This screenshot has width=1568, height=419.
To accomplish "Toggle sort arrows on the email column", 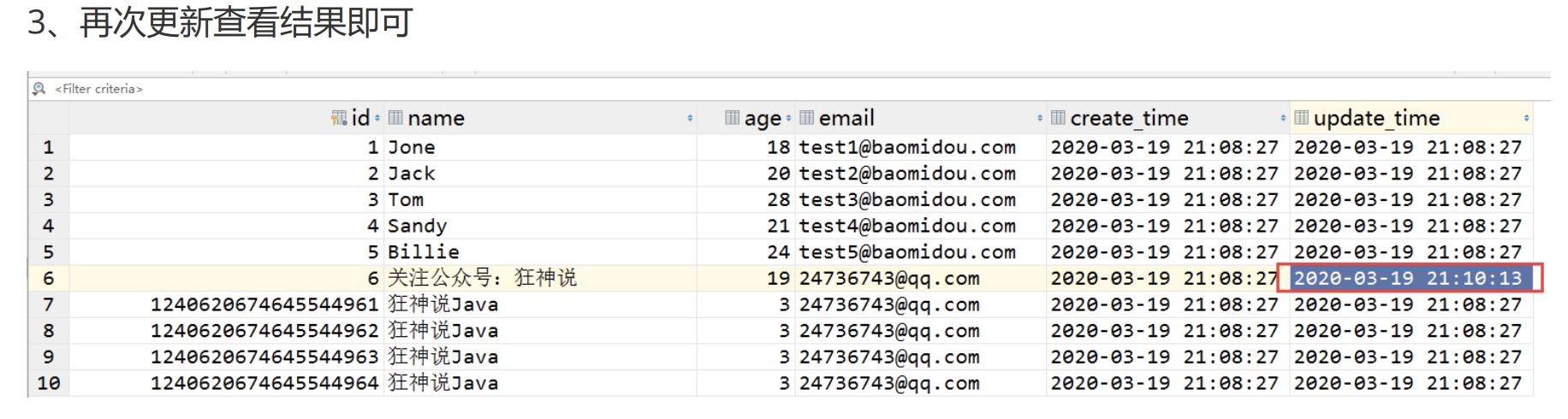I will point(1040,118).
